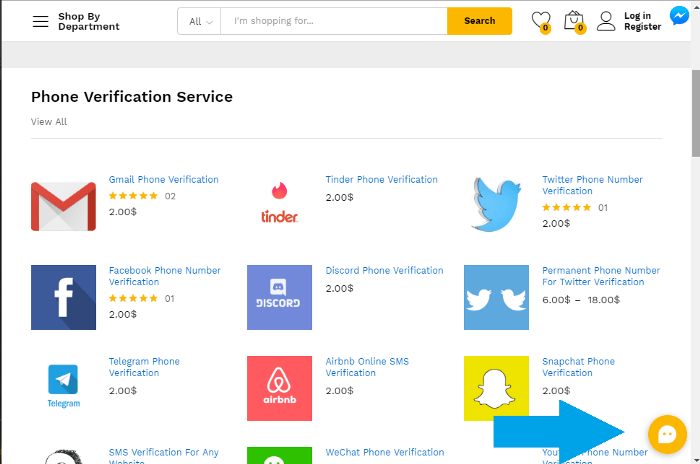Click the Log in Register link

[642, 21]
